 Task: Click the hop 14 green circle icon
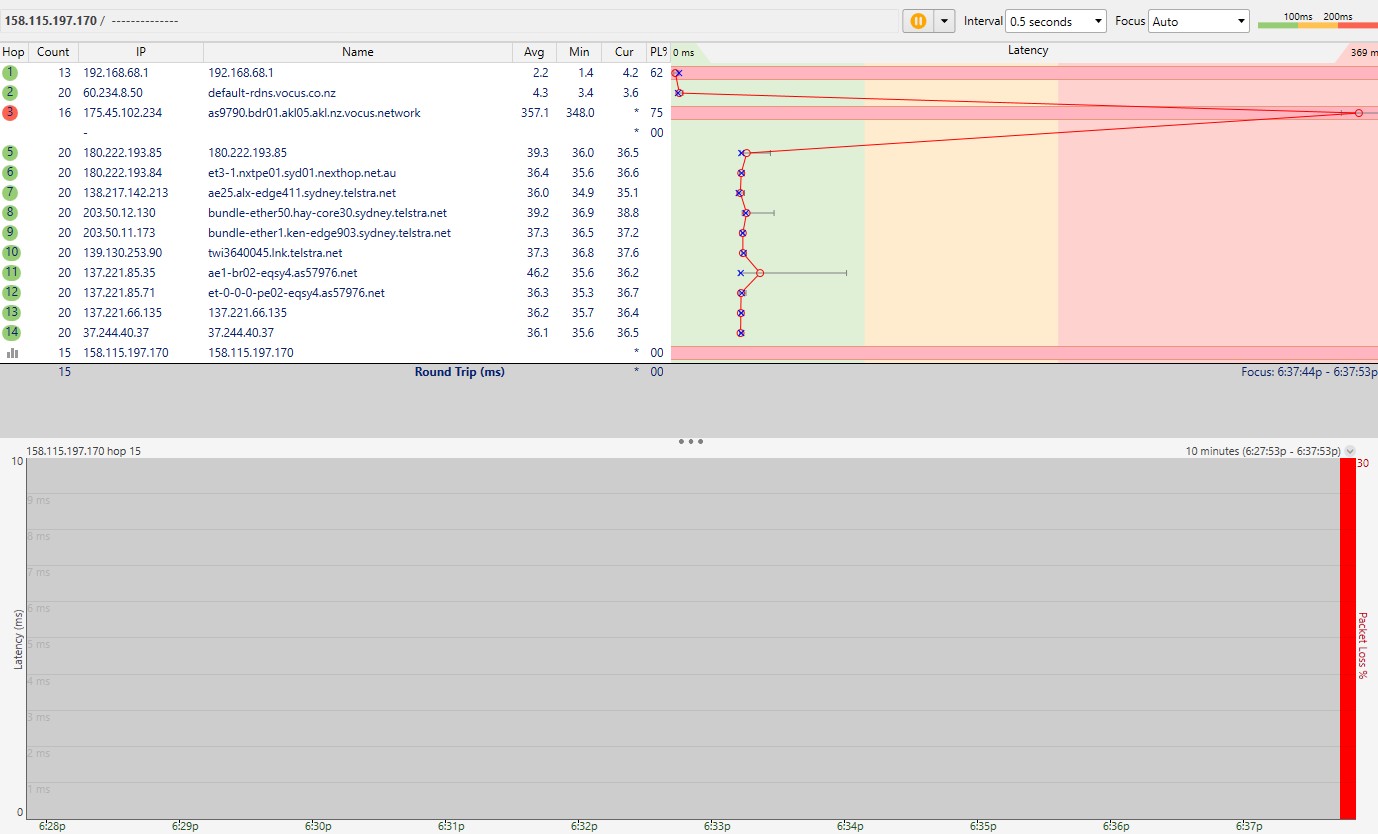11,333
